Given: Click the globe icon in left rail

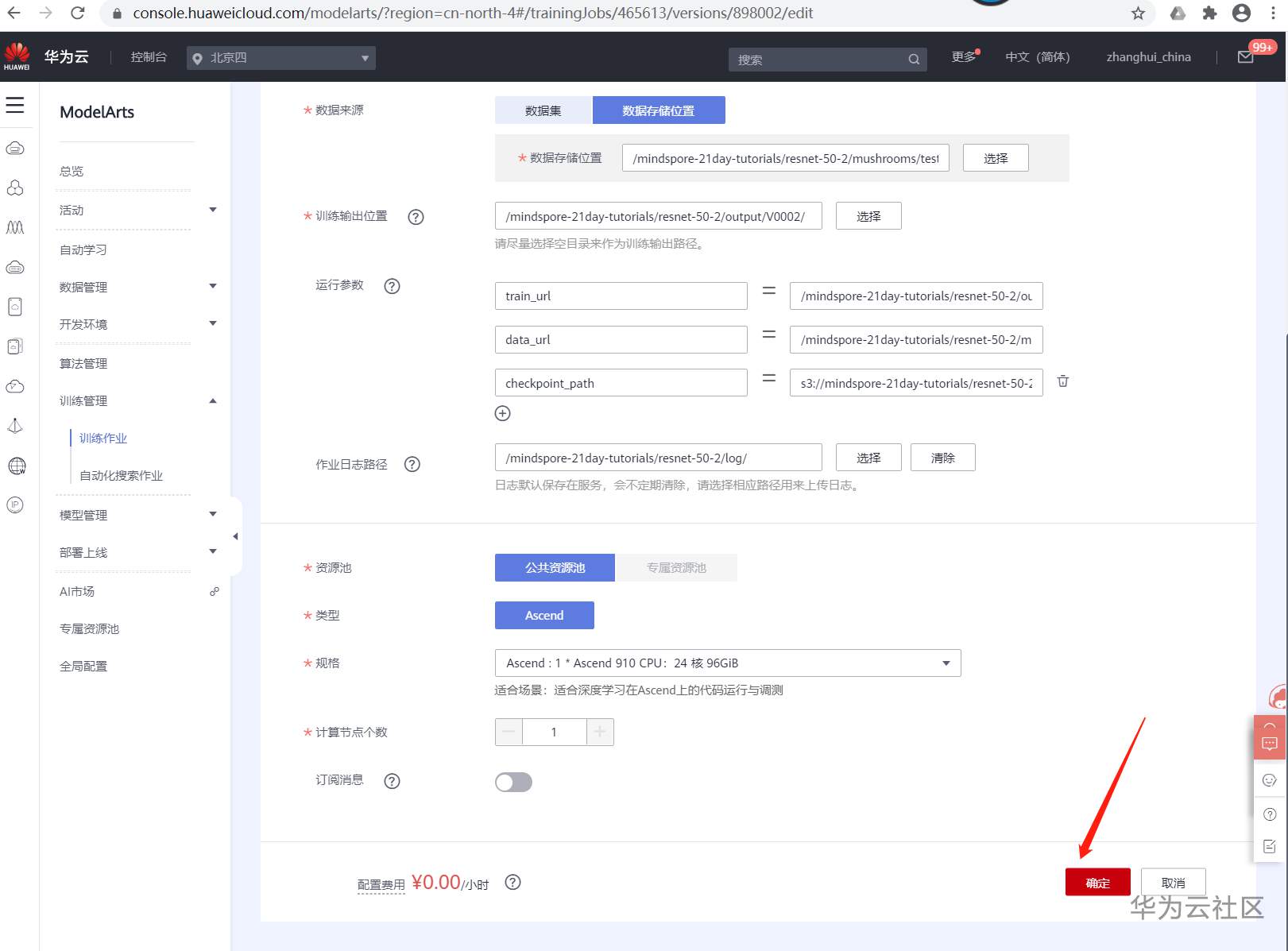Looking at the screenshot, I should (16, 466).
